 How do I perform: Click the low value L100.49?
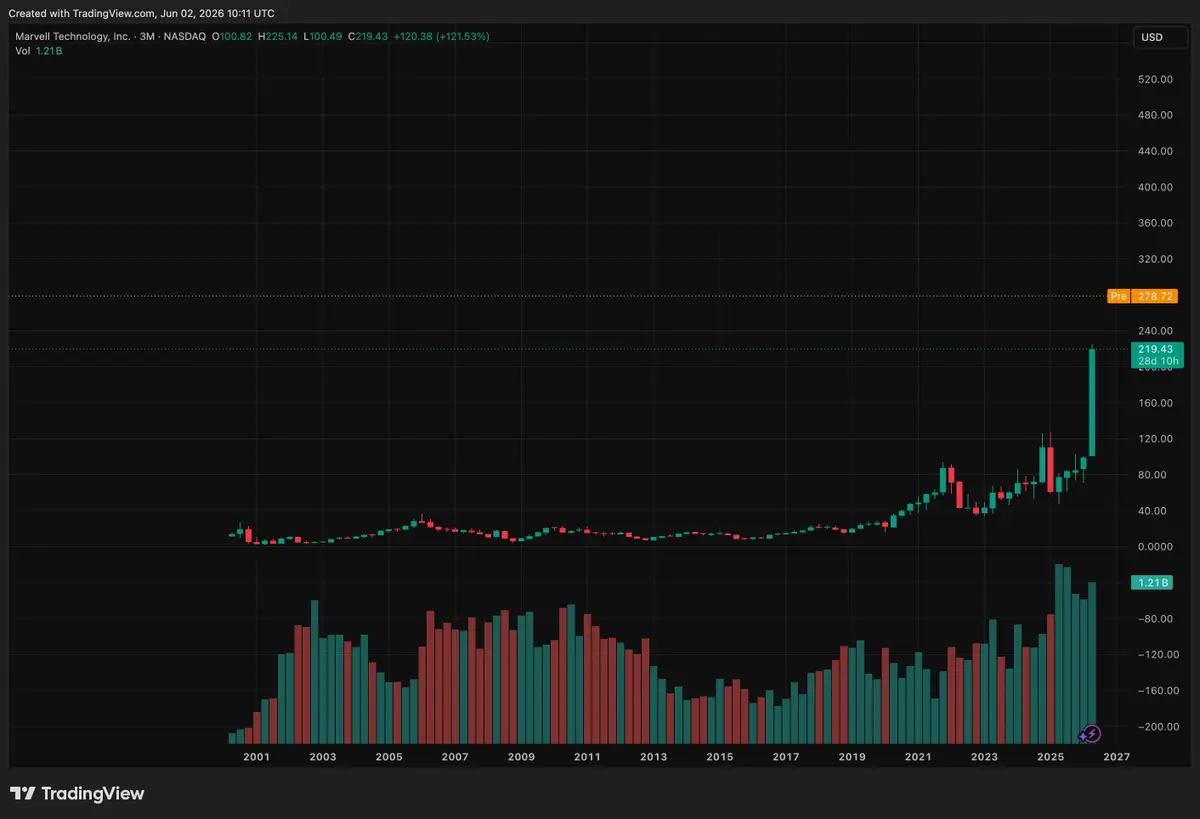(321, 36)
